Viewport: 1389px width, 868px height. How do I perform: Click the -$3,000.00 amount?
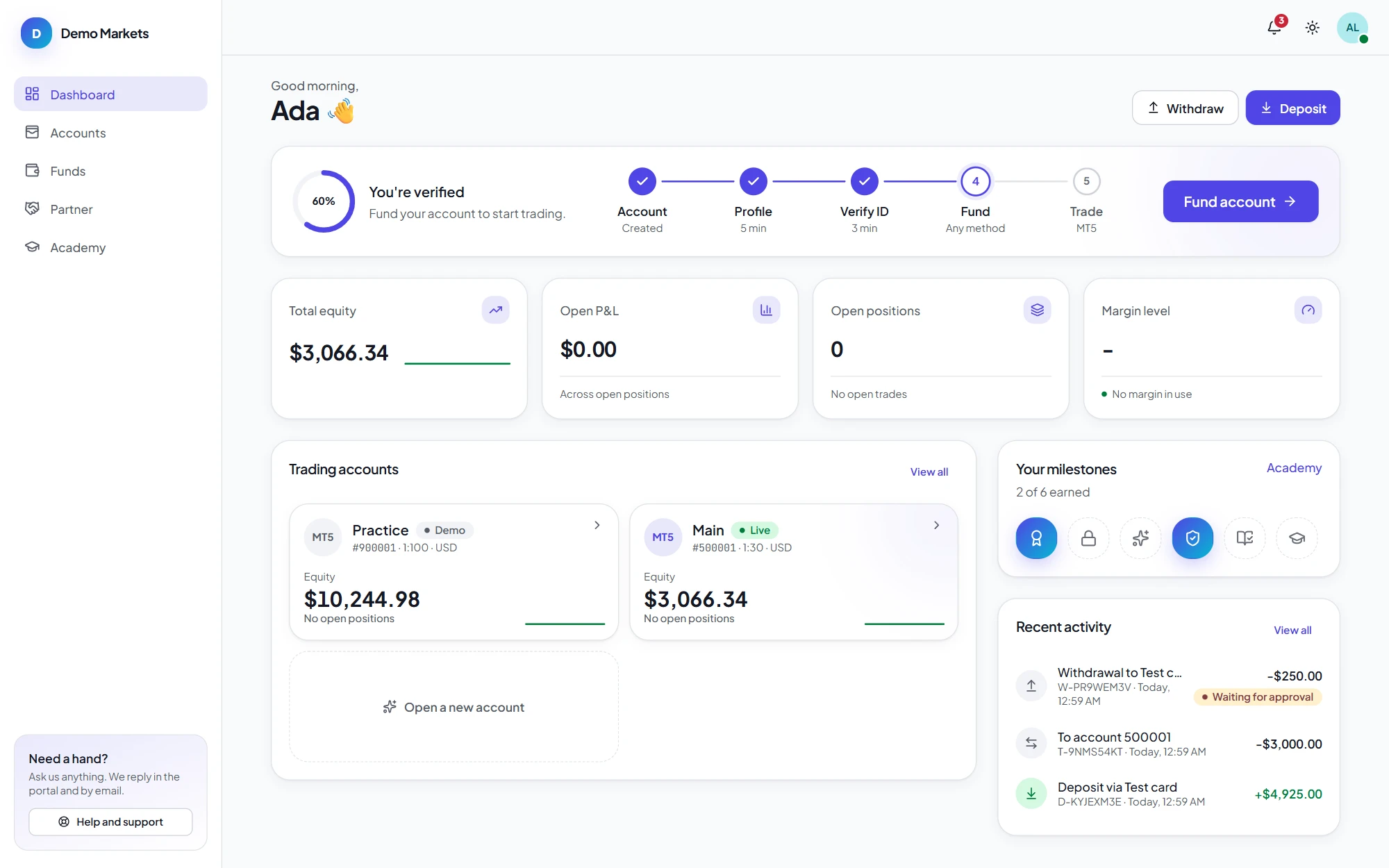pos(1289,744)
